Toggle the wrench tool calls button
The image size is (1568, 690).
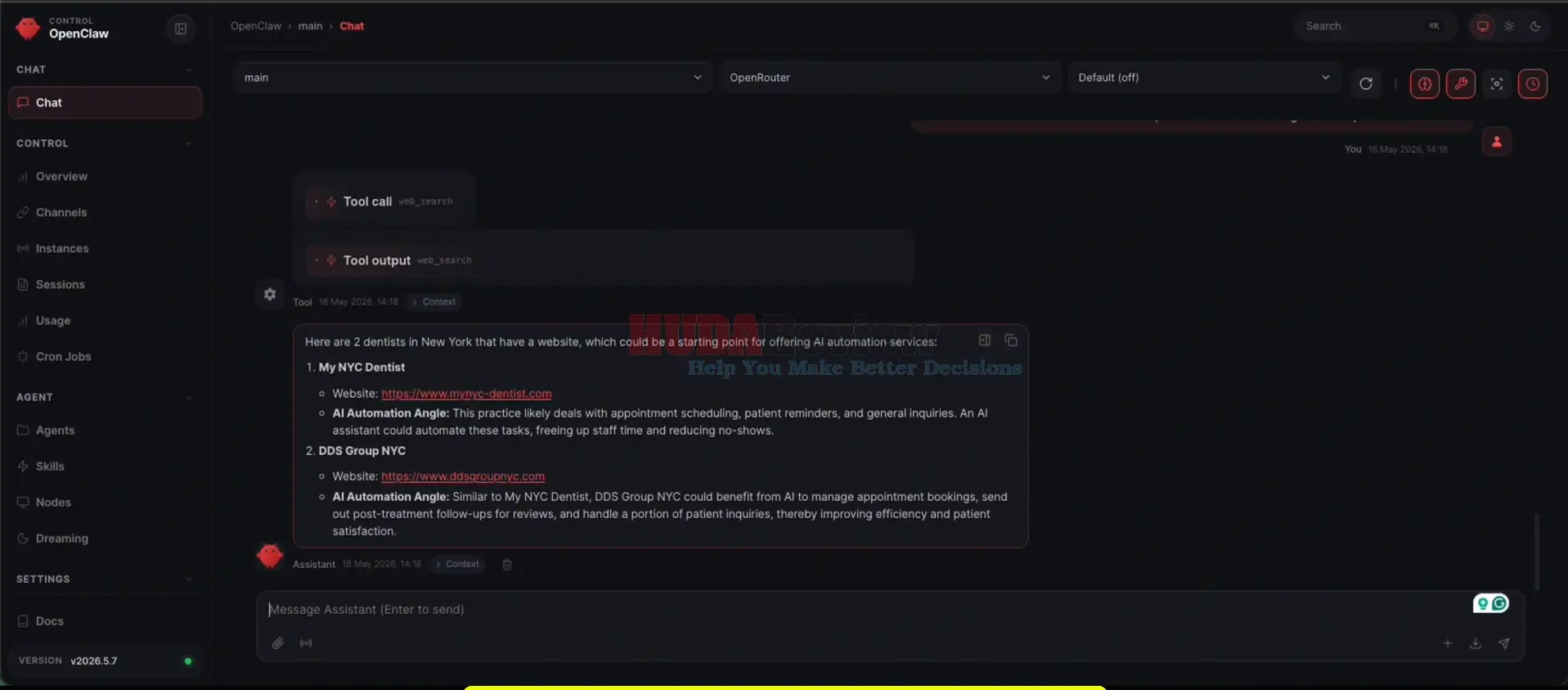tap(1461, 83)
